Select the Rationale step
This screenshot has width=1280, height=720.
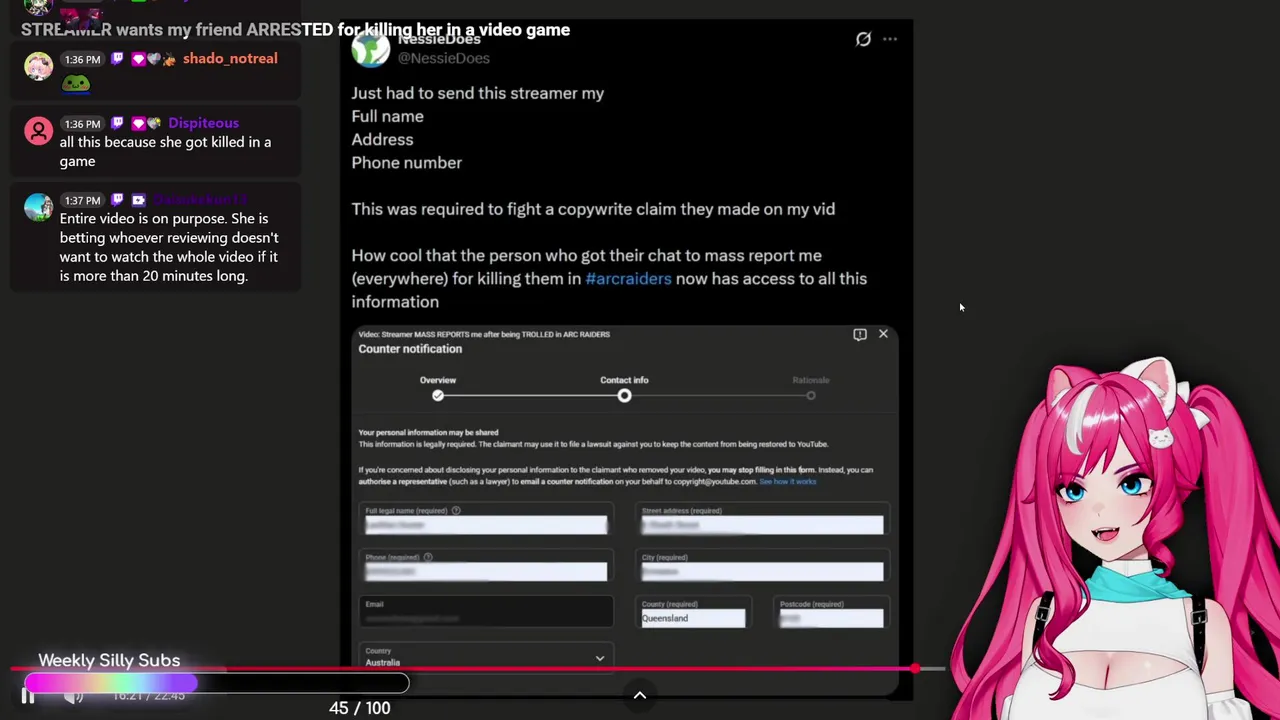tap(811, 396)
